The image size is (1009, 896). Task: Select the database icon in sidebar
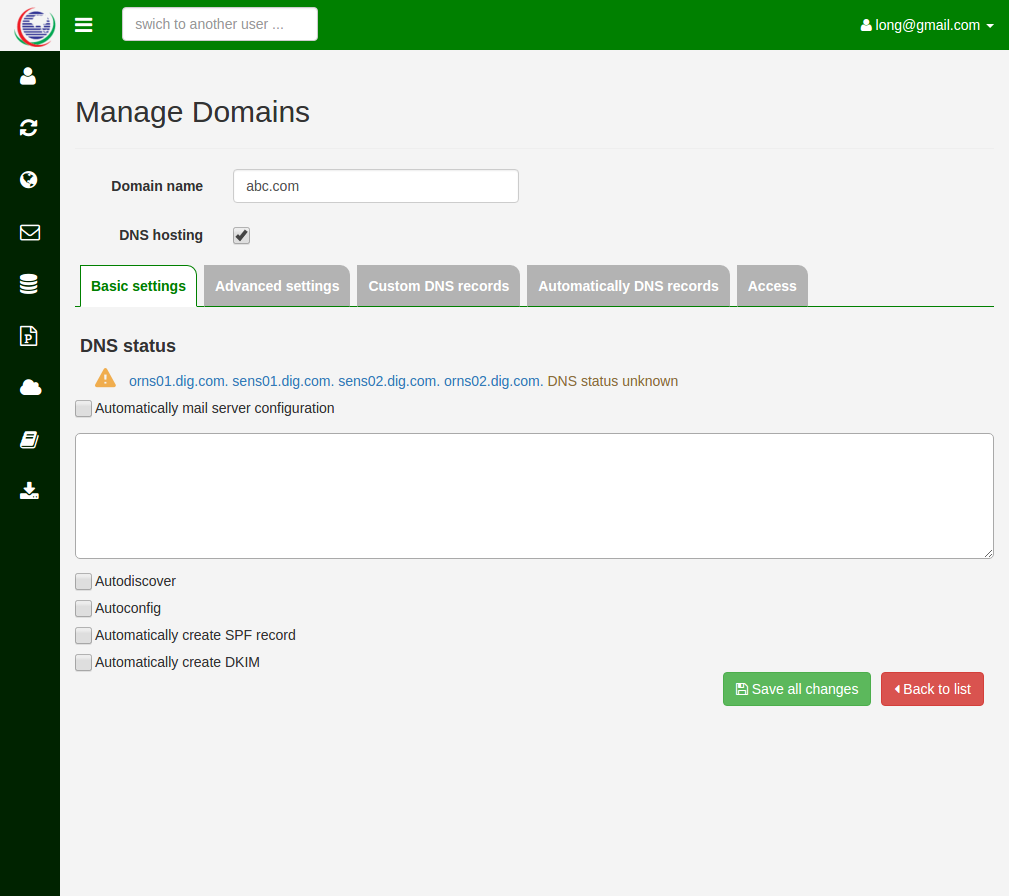pos(29,284)
